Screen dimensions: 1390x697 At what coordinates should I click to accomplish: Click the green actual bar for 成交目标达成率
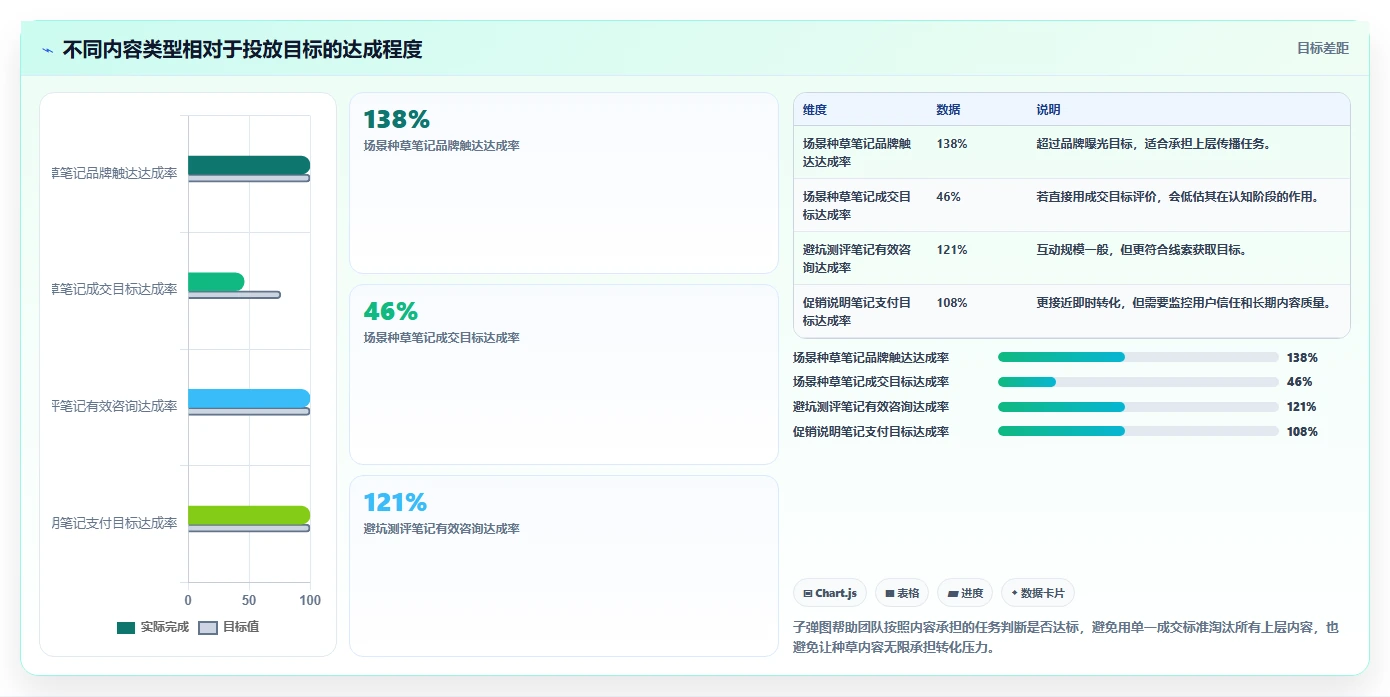pos(216,282)
